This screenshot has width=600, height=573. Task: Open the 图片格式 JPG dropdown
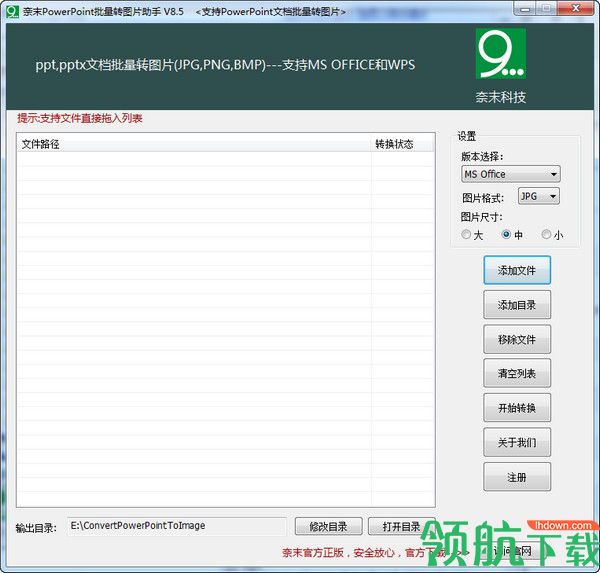(x=538, y=196)
